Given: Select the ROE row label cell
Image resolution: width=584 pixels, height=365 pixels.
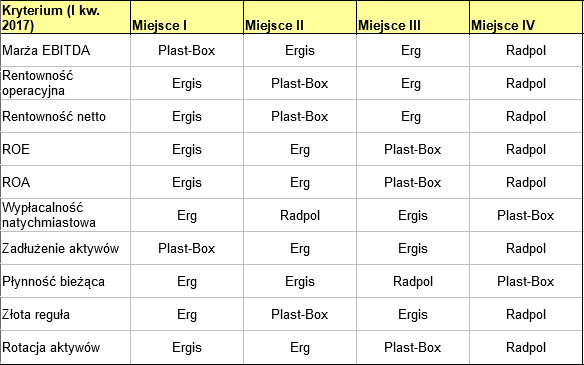Looking at the screenshot, I should coord(66,149).
